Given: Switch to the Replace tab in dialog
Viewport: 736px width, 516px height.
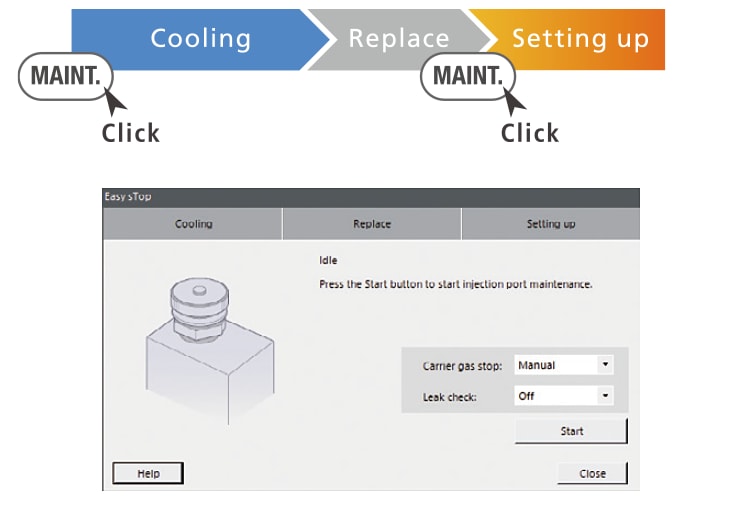Looking at the screenshot, I should 371,224.
